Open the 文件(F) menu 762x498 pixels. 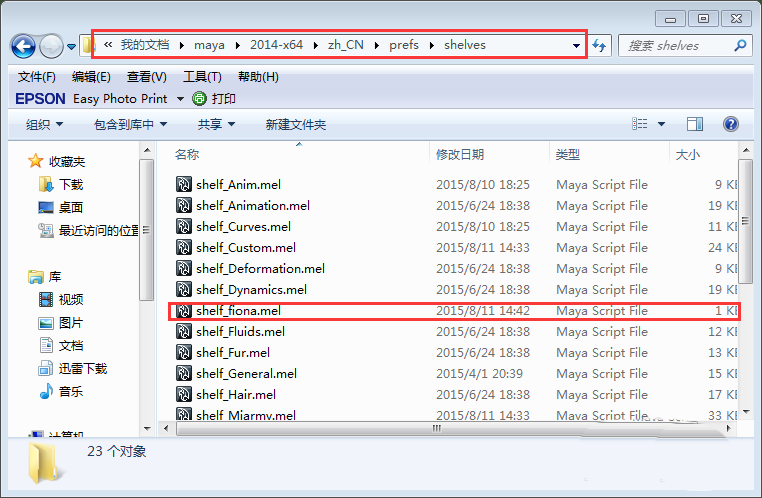click(x=36, y=77)
